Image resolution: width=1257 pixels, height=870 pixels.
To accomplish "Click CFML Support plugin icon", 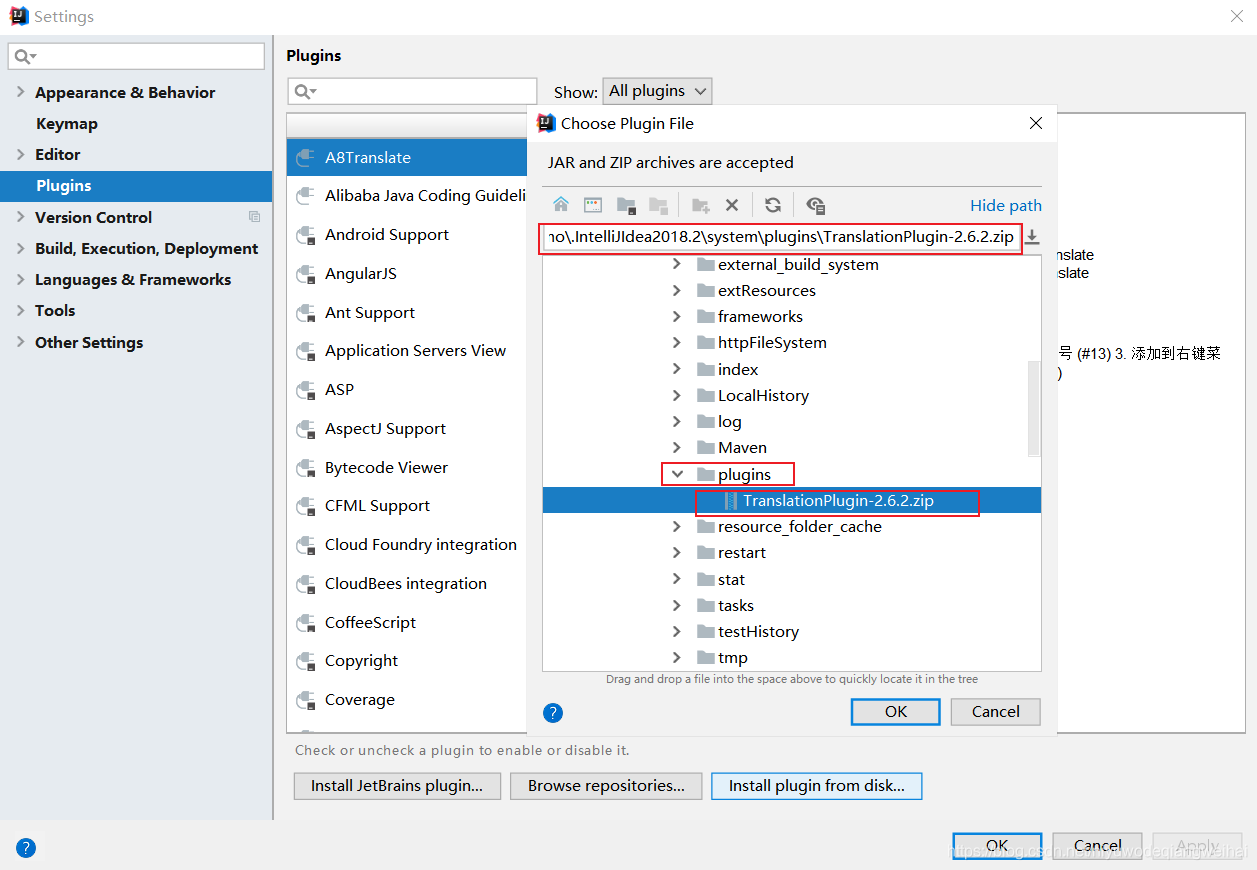I will (306, 506).
